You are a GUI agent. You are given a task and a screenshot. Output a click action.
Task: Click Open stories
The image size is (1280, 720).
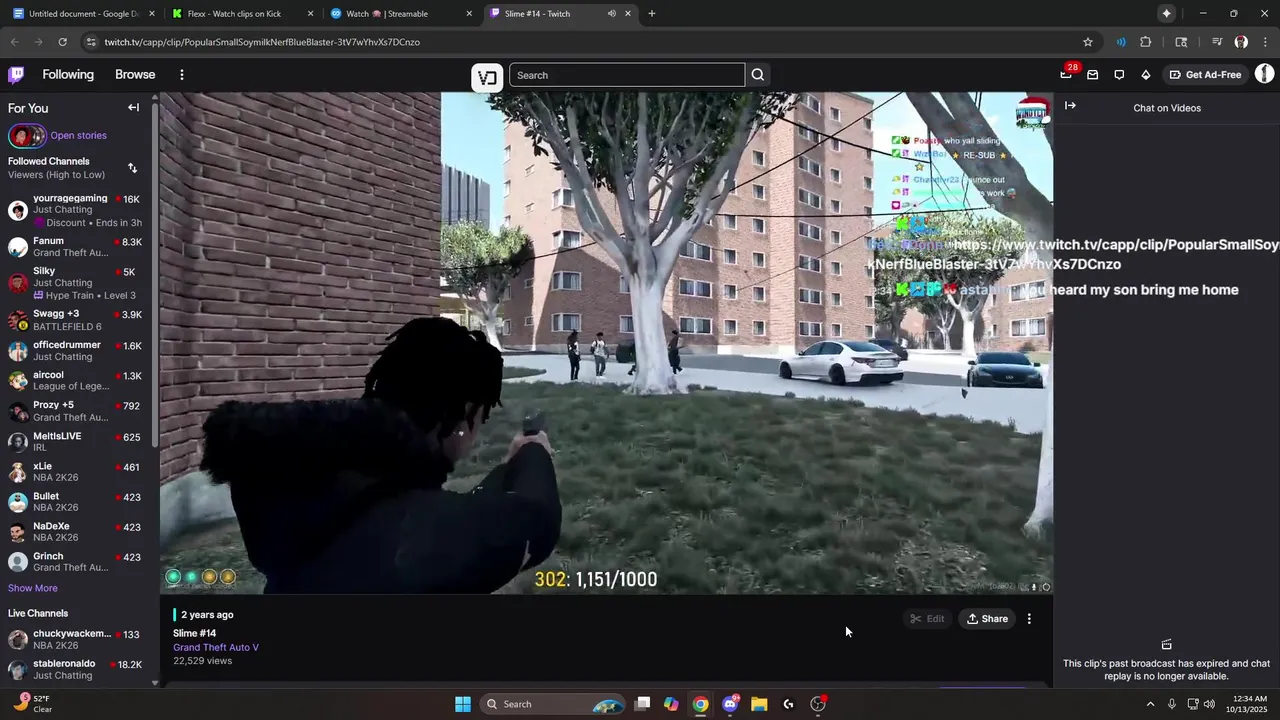[78, 136]
